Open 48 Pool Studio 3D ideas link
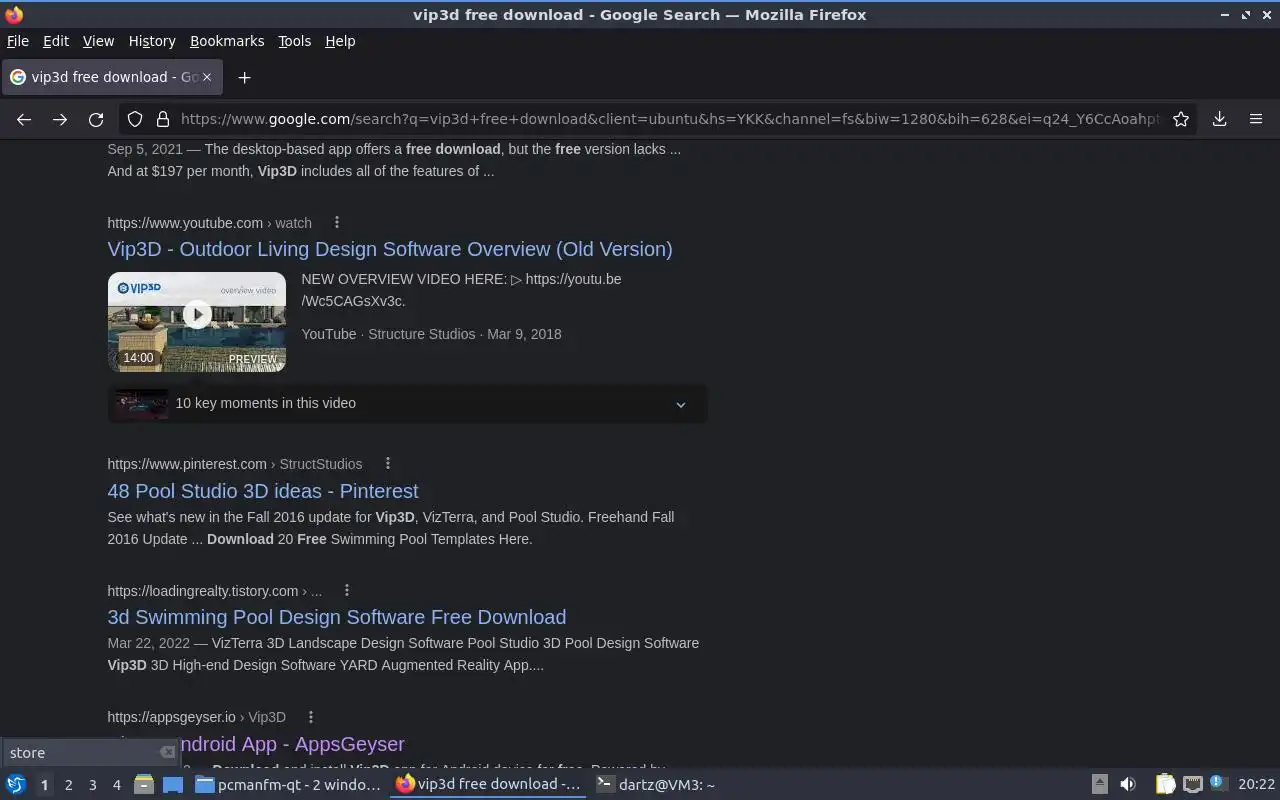 263,491
